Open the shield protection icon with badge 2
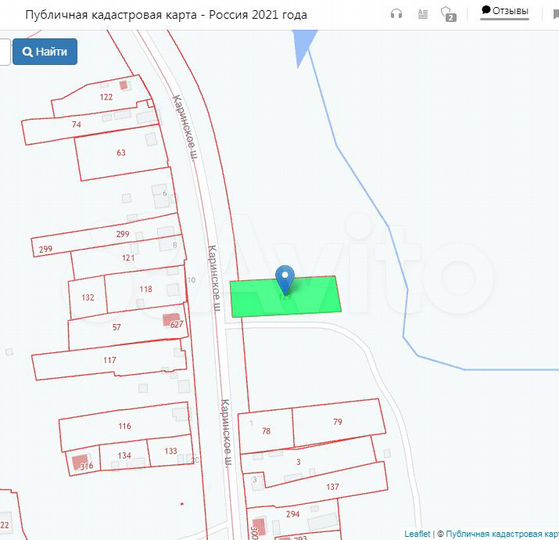 448,14
